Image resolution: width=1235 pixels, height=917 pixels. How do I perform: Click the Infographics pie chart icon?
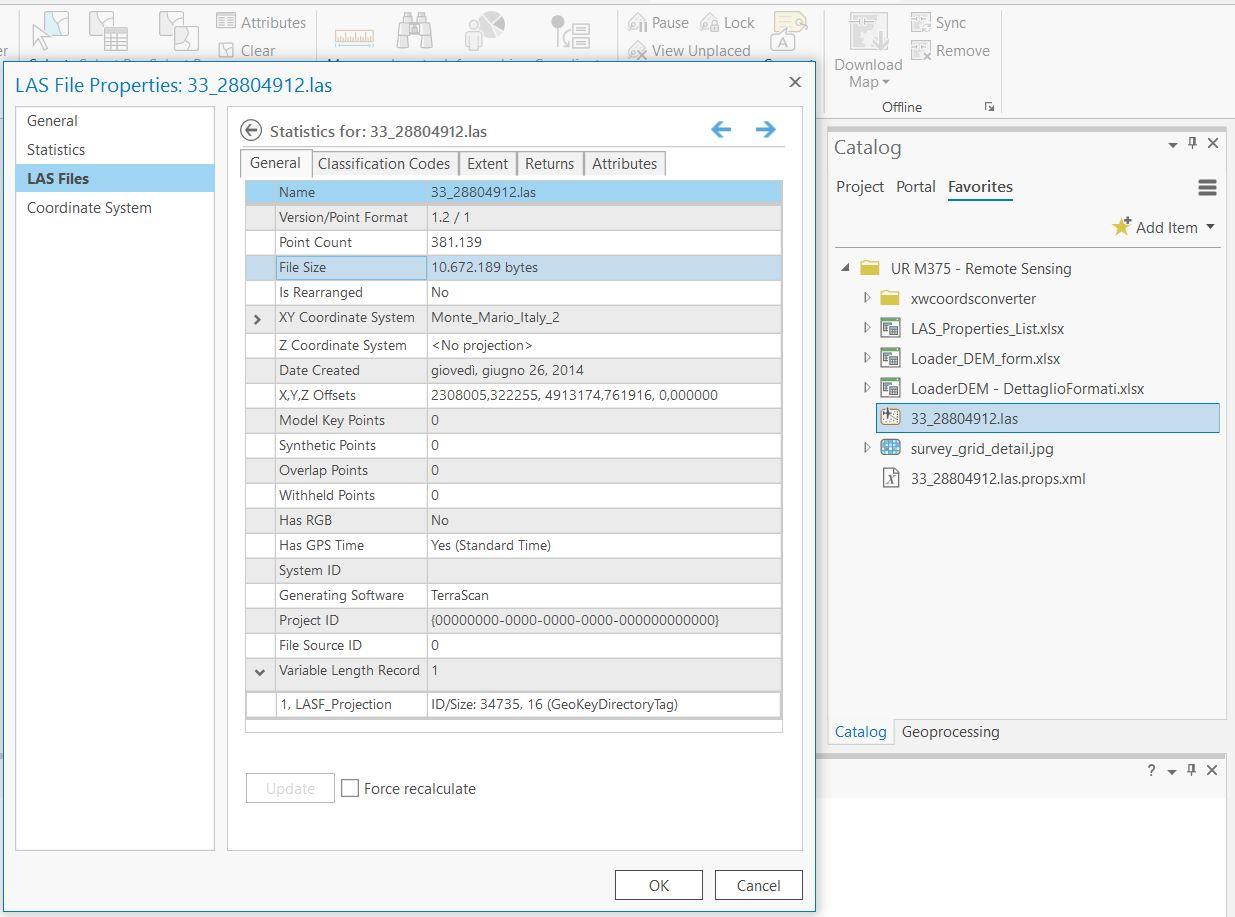click(483, 30)
